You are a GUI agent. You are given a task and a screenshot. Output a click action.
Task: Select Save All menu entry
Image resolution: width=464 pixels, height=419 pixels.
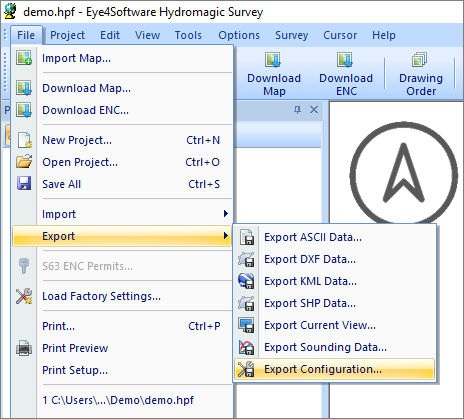122,184
